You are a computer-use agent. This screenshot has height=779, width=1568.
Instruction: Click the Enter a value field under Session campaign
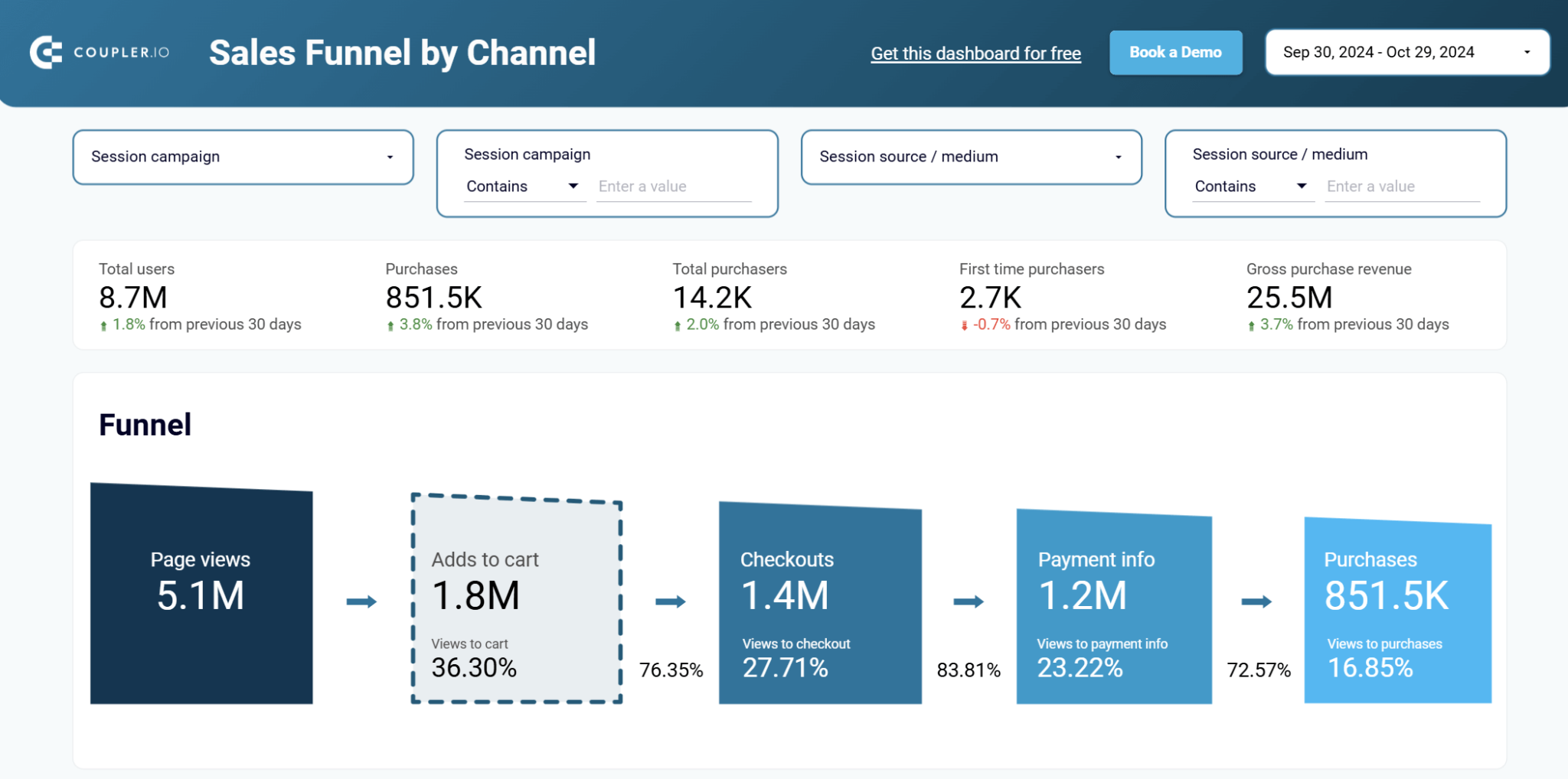tap(674, 186)
